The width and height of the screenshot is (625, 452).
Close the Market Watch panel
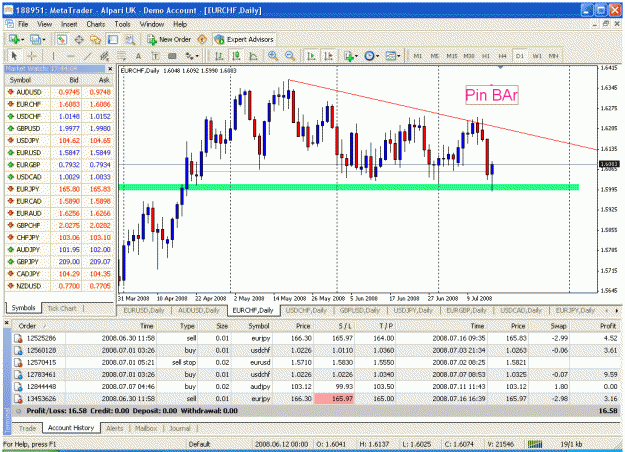[110, 69]
